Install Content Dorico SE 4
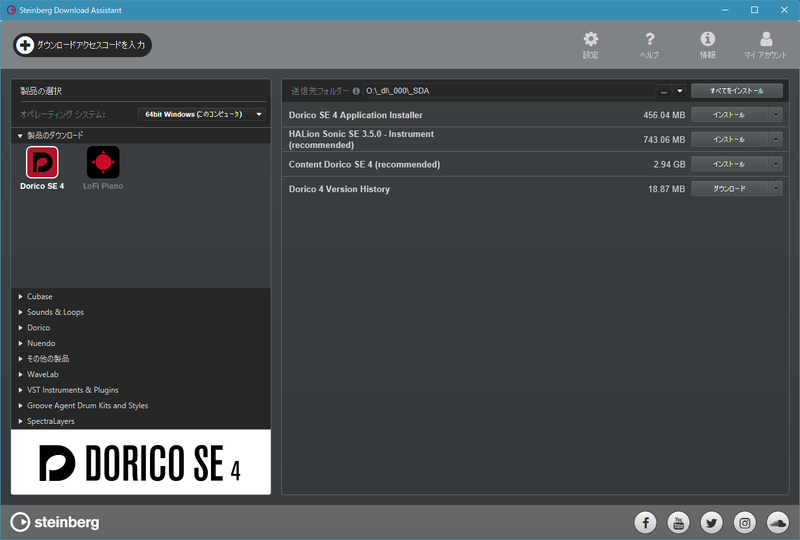Image resolution: width=800 pixels, height=540 pixels. (729, 164)
